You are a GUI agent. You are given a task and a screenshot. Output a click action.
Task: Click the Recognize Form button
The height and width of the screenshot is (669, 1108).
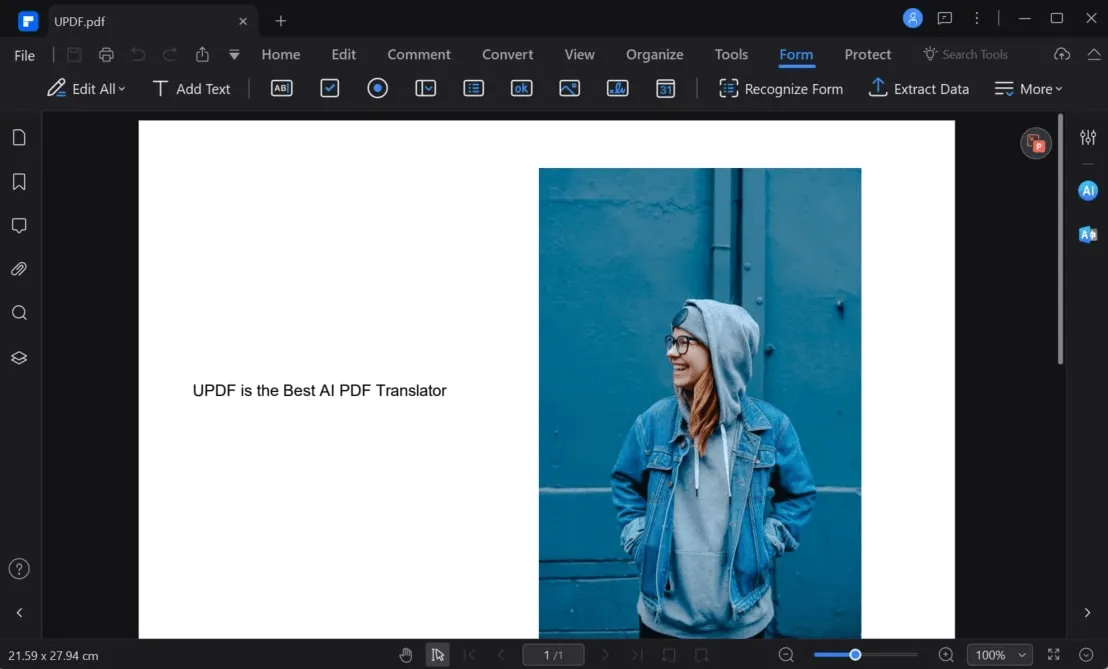(781, 89)
